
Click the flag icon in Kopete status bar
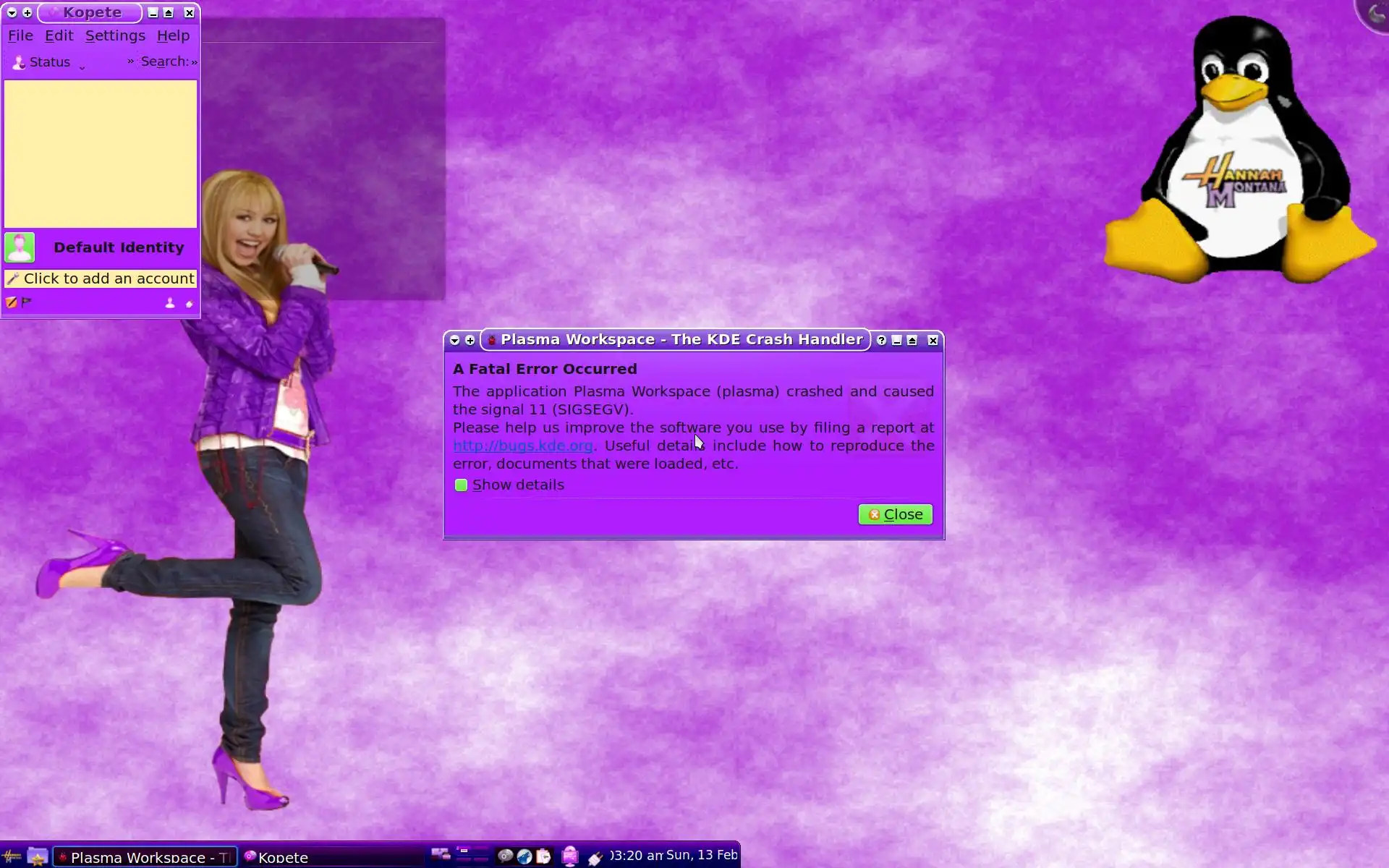[27, 302]
